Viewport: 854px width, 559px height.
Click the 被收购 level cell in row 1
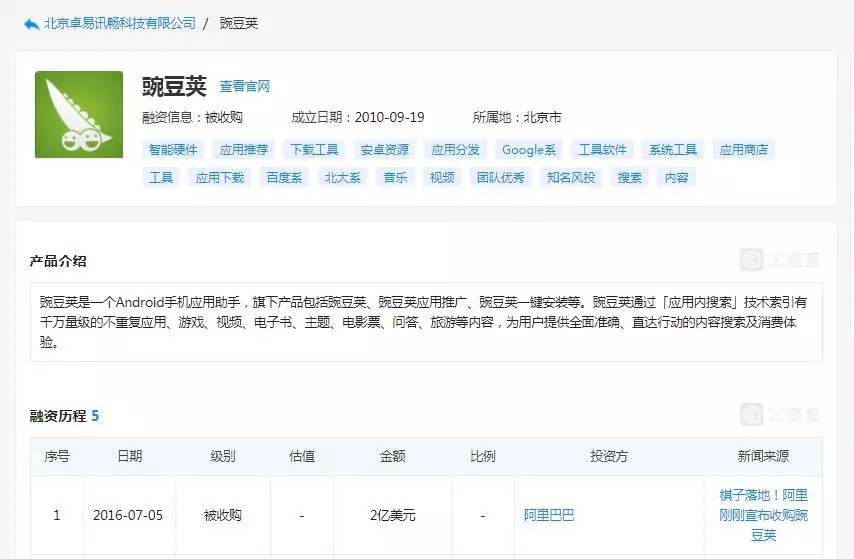pos(223,515)
